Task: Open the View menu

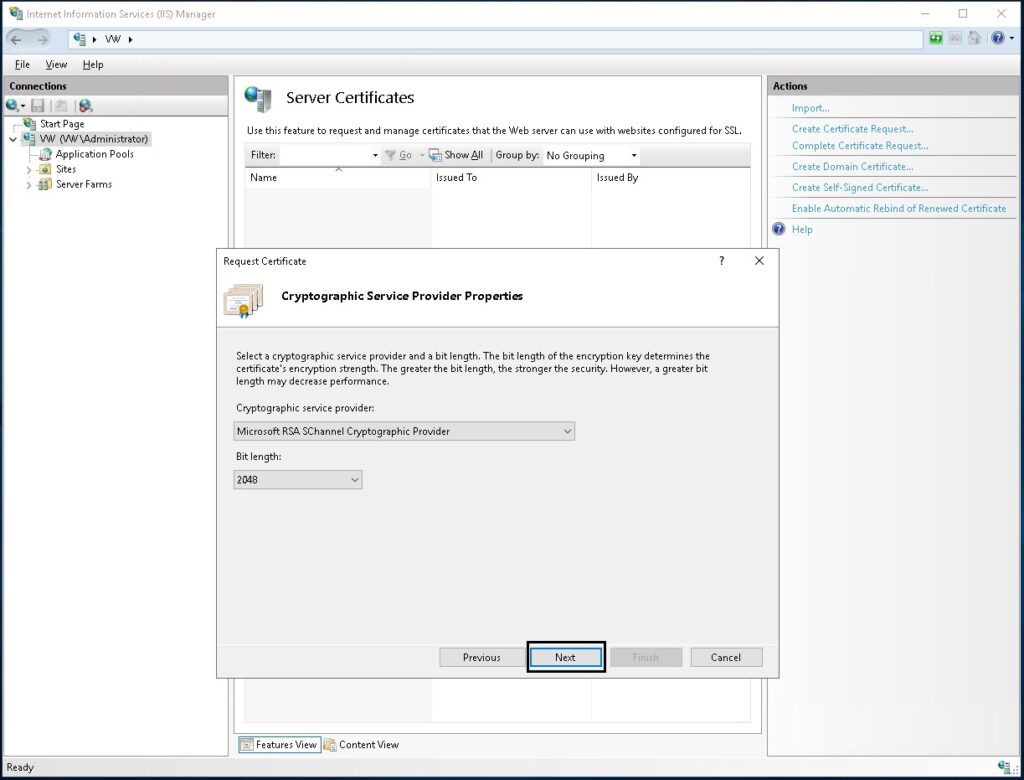Action: click(x=56, y=65)
